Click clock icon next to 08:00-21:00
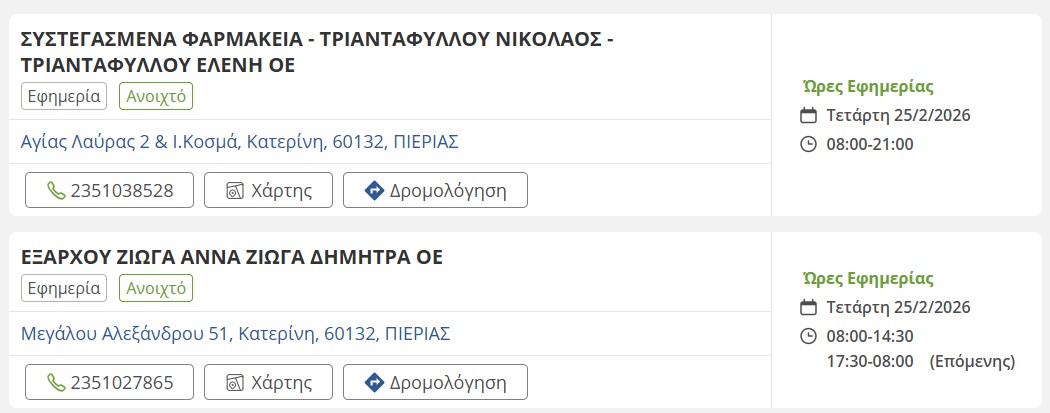1050x413 pixels. pyautogui.click(x=809, y=144)
